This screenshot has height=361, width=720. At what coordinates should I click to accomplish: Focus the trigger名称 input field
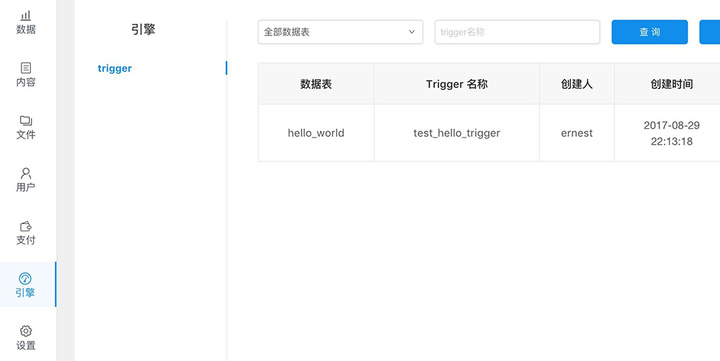[x=518, y=32]
